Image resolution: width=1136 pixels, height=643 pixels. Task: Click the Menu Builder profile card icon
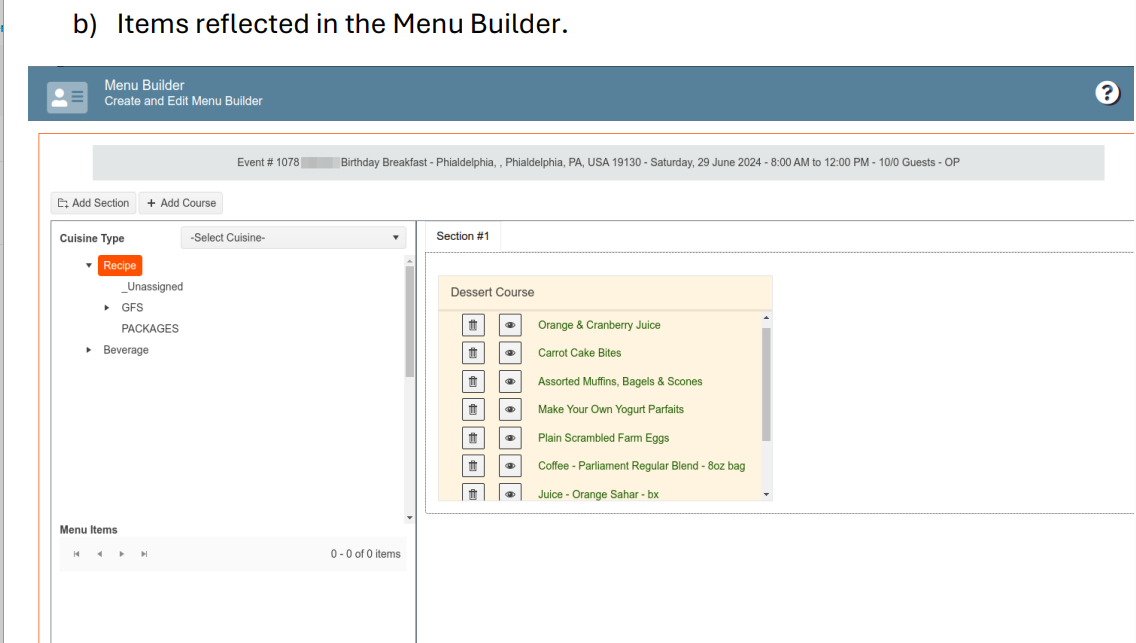click(67, 94)
